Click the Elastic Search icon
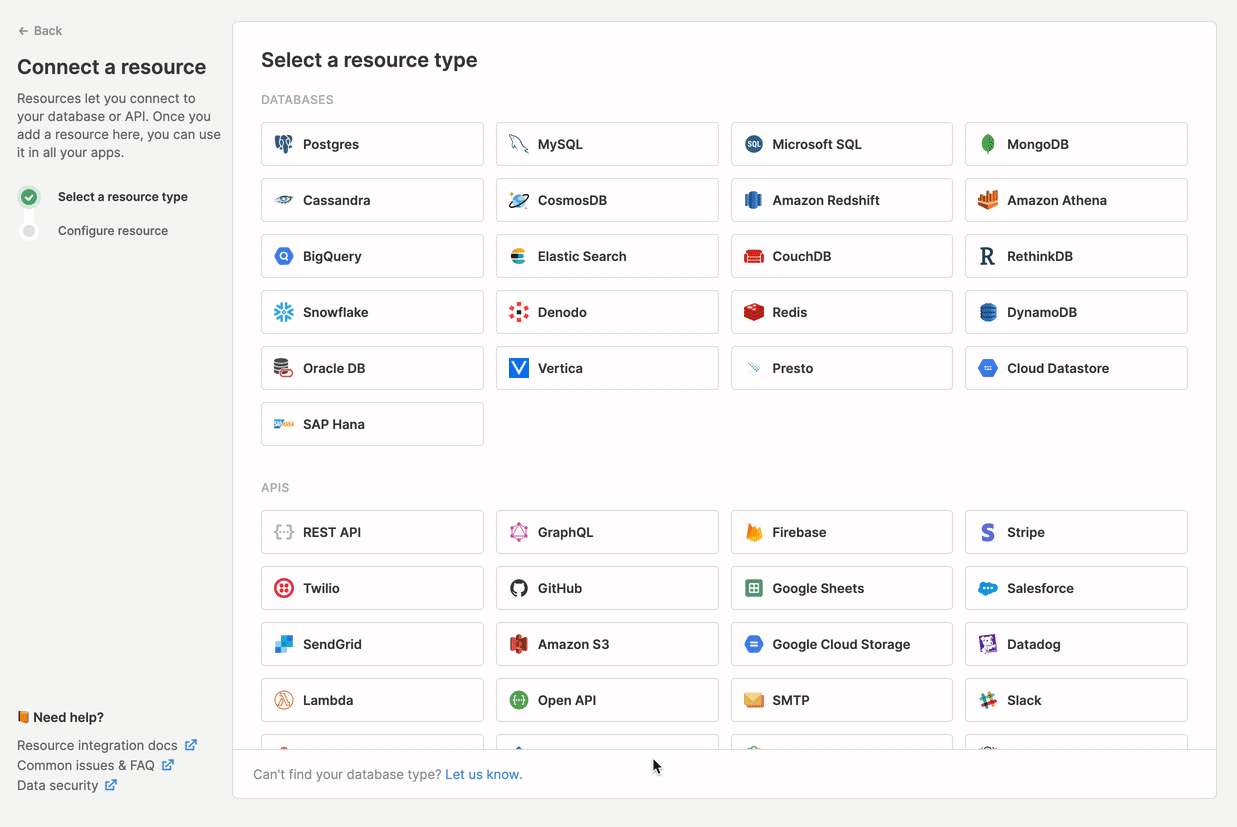Image resolution: width=1237 pixels, height=827 pixels. pos(518,256)
